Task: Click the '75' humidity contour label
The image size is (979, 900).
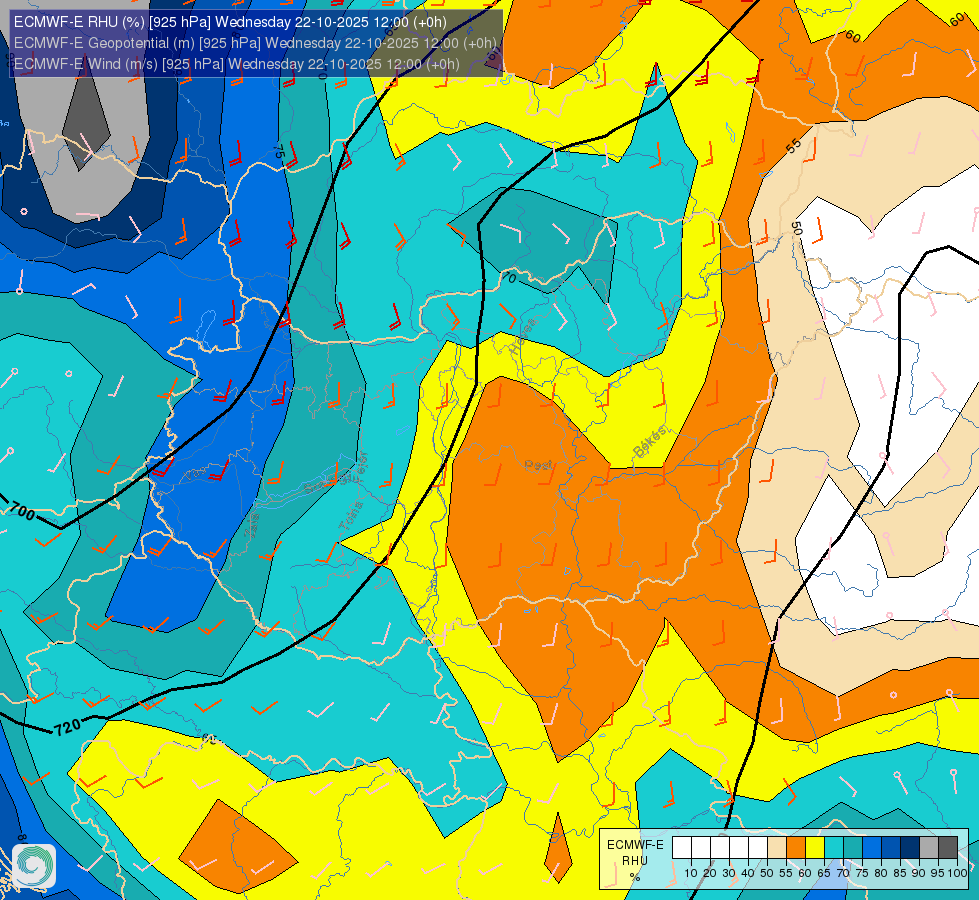Action: click(279, 154)
